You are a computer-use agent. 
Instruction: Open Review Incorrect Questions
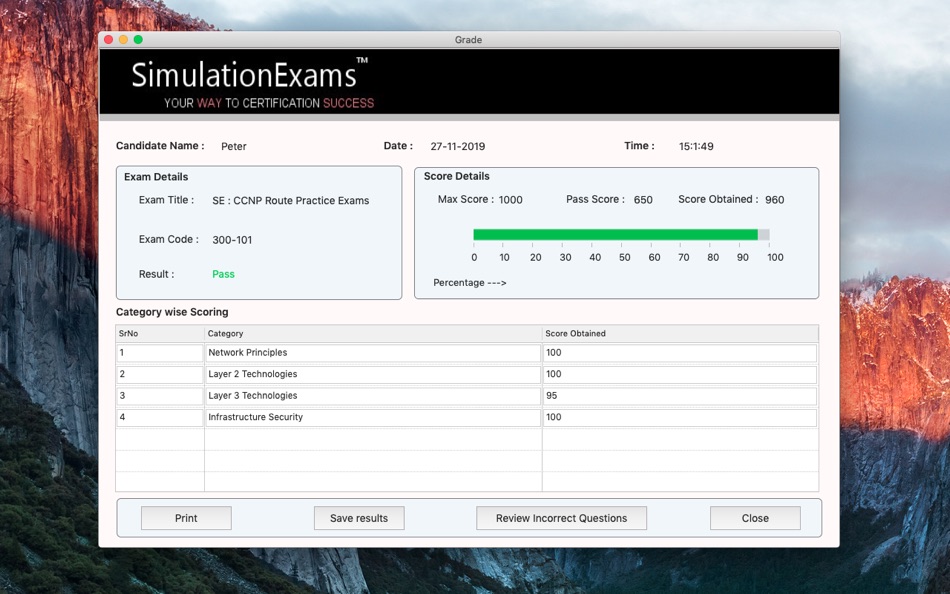click(561, 518)
